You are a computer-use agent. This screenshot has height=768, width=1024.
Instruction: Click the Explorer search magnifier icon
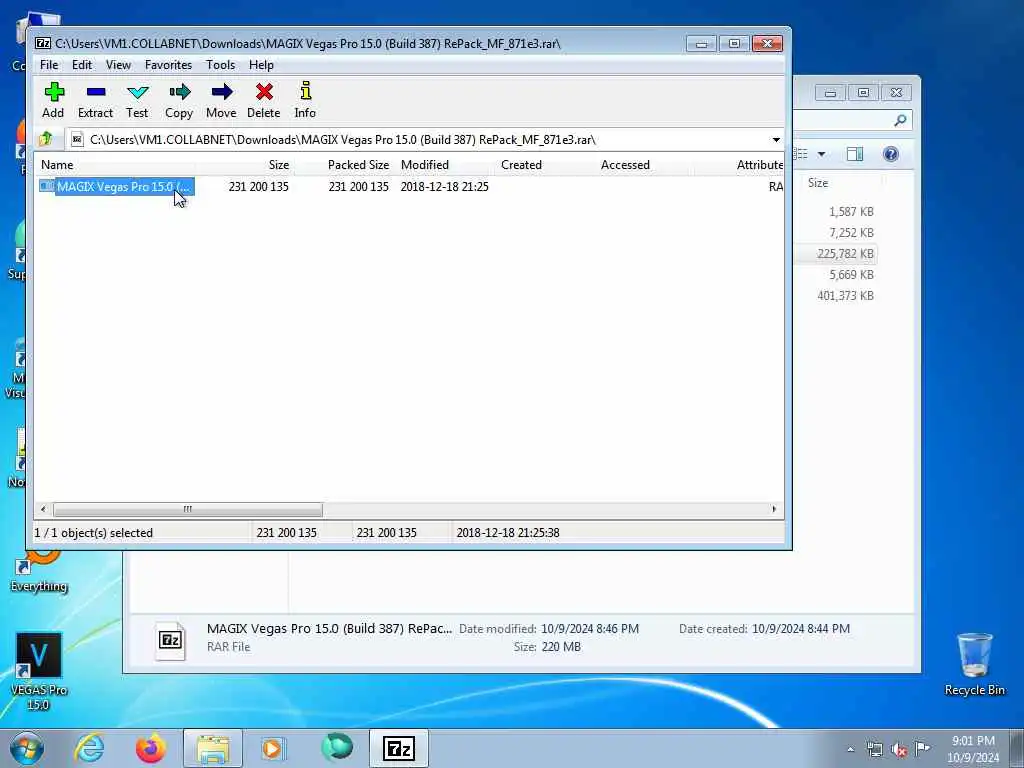point(900,120)
